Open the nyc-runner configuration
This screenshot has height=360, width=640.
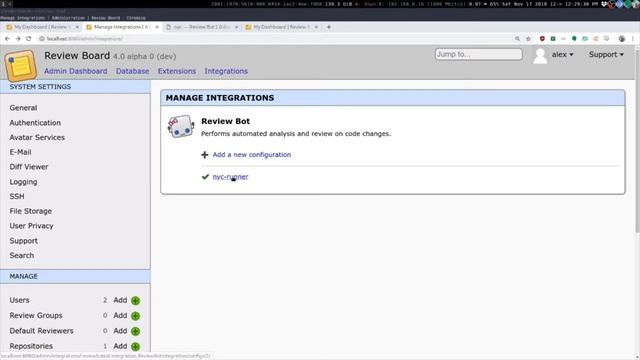pos(230,177)
